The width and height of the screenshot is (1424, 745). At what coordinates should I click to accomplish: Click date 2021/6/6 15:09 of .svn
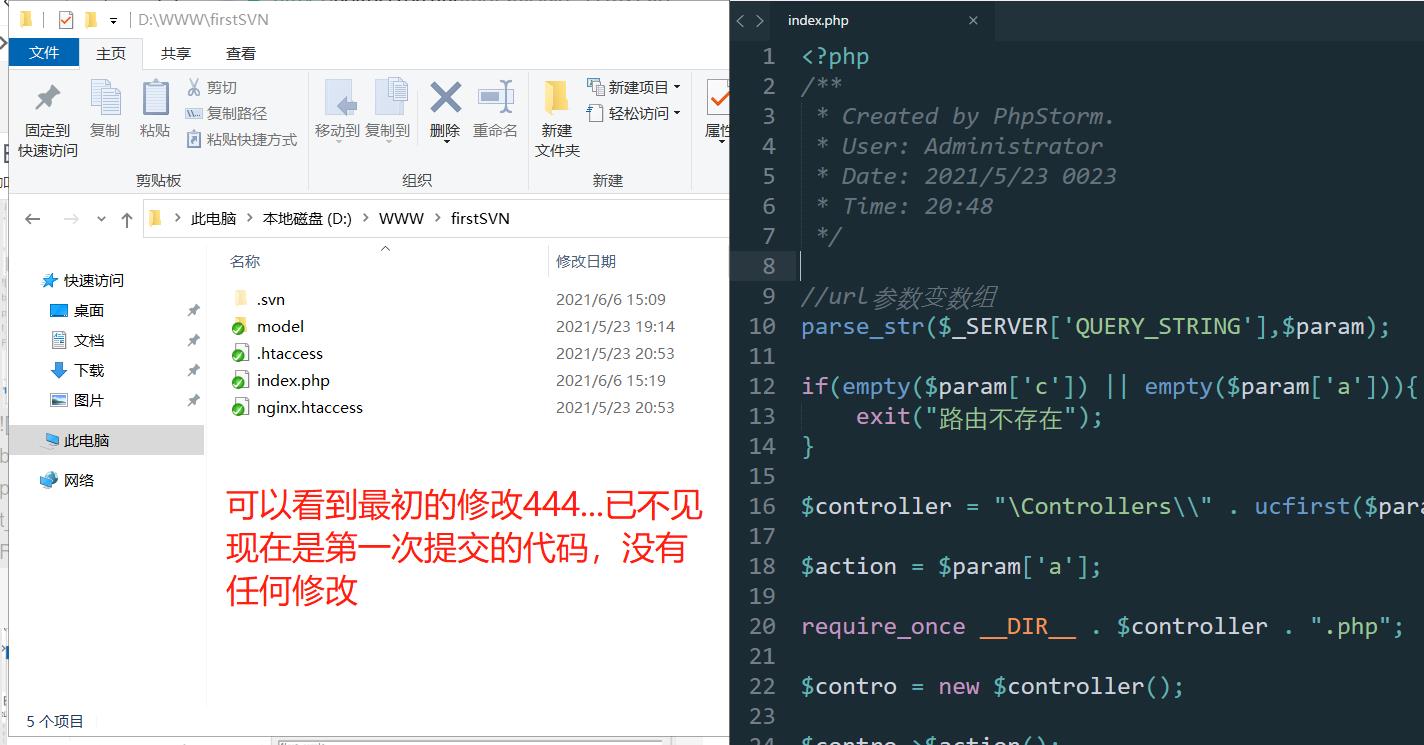[x=610, y=299]
